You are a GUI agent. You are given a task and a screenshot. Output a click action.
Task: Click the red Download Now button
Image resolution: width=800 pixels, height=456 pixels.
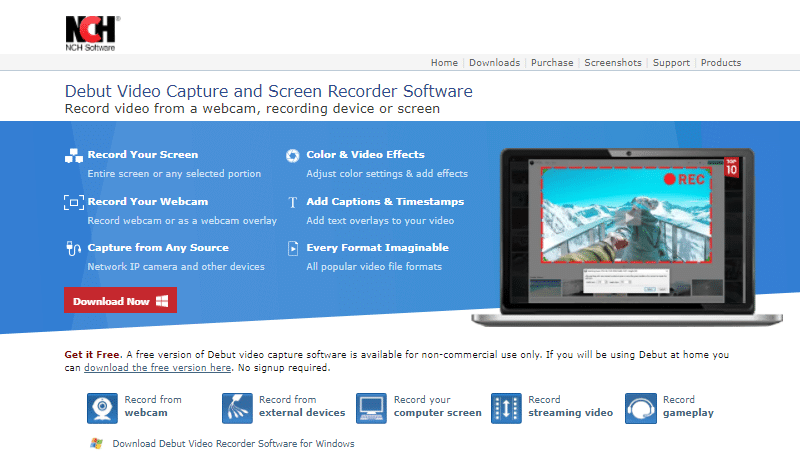coord(120,300)
